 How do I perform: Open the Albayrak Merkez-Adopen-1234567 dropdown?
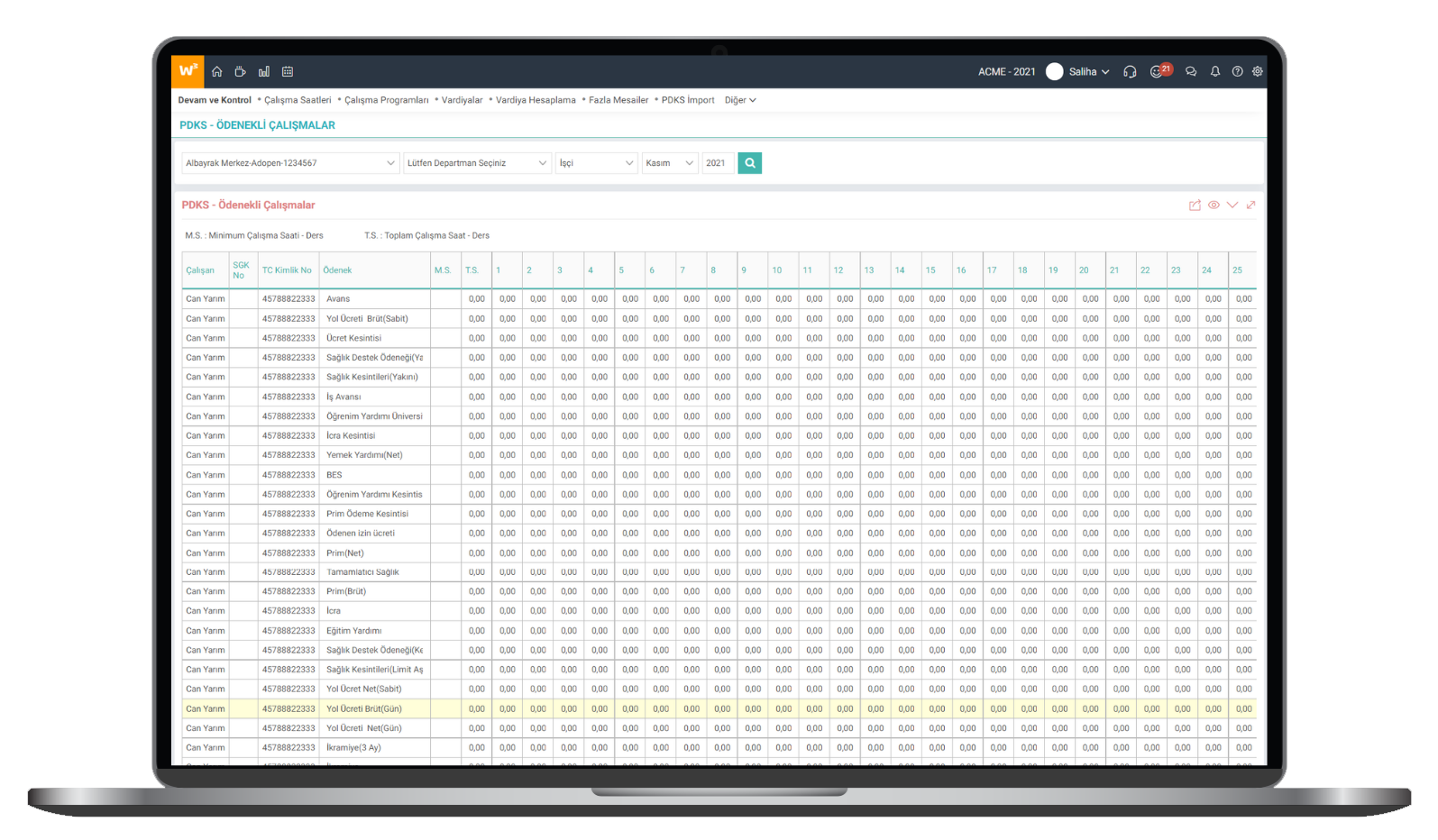coord(290,163)
